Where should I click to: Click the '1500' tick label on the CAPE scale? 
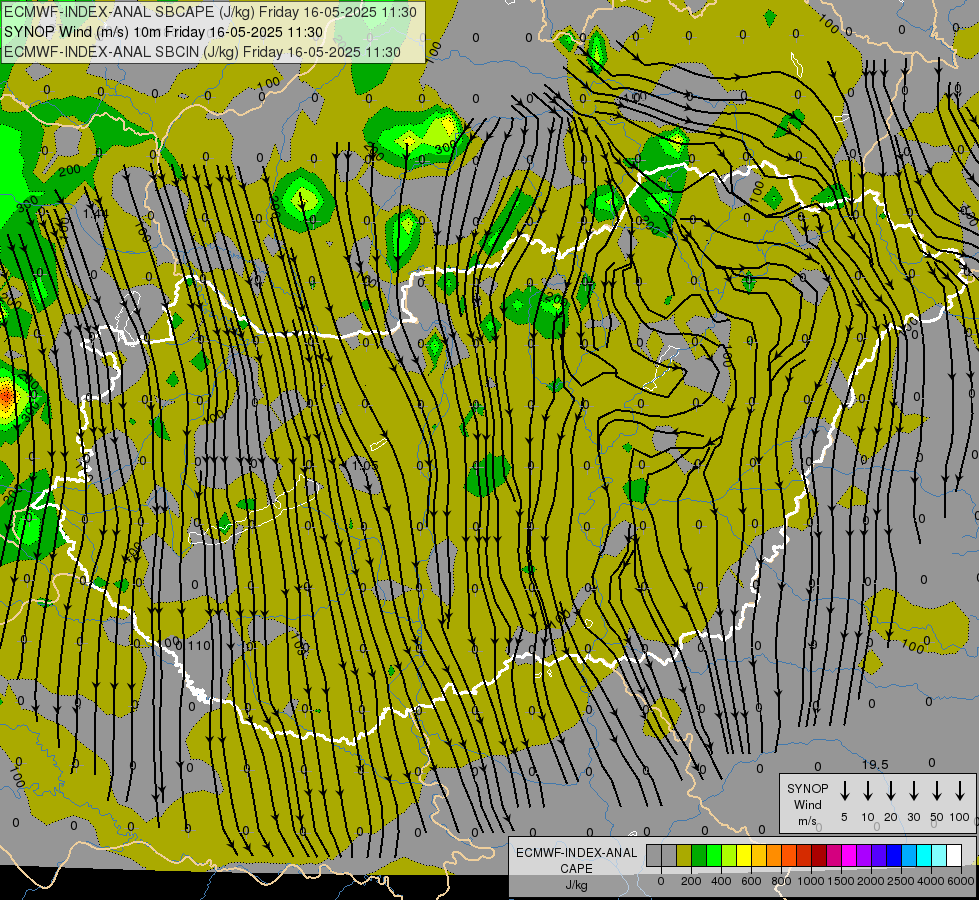841,881
